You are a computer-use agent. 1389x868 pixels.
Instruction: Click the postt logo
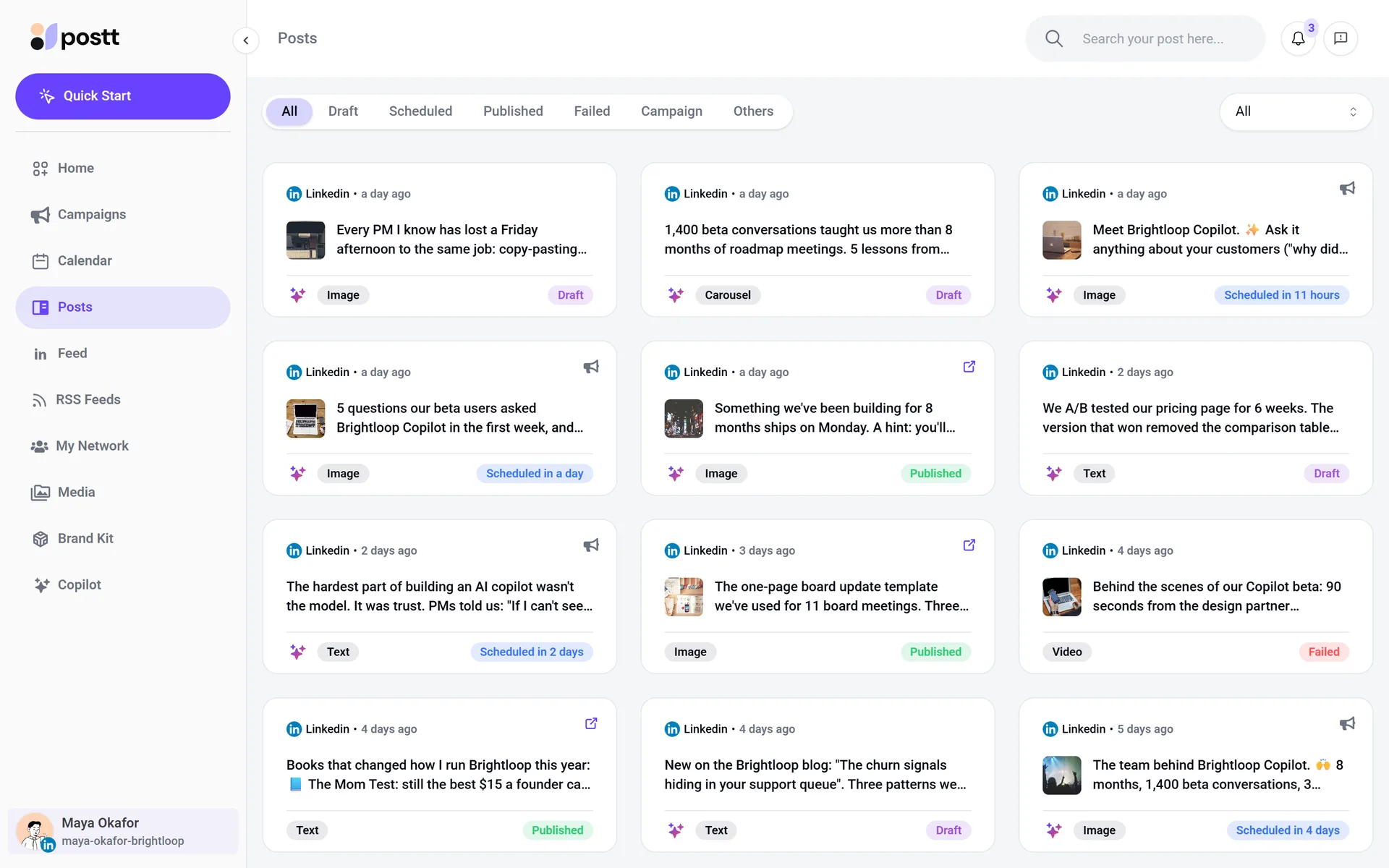click(x=75, y=37)
